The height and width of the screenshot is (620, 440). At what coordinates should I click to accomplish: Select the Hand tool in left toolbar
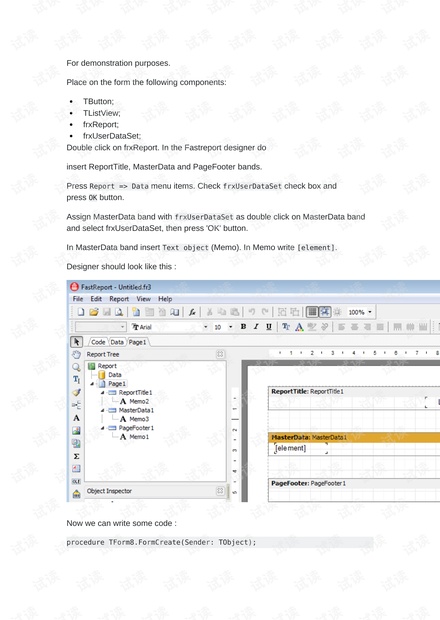click(76, 354)
